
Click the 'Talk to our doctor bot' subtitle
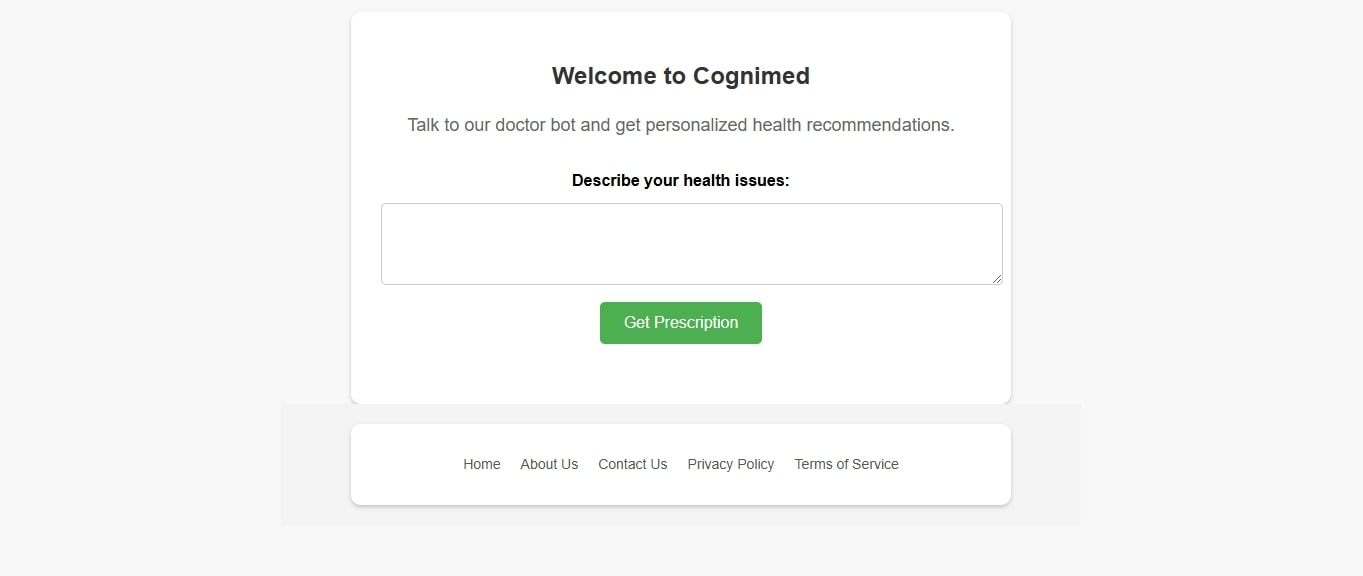tap(681, 125)
